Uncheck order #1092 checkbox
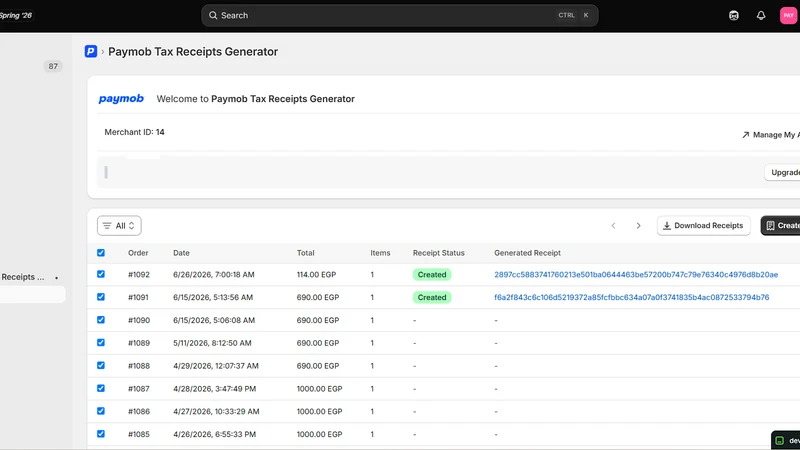The height and width of the screenshot is (450, 800). click(x=101, y=274)
